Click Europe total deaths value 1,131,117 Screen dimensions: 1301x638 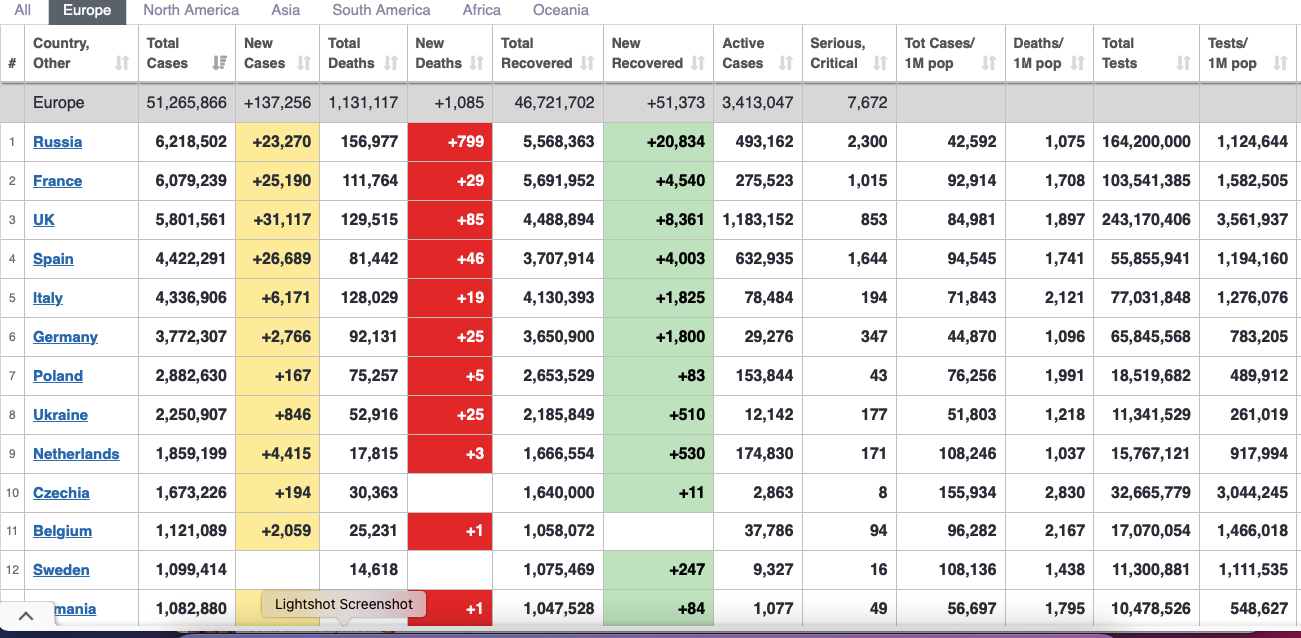[x=363, y=103]
